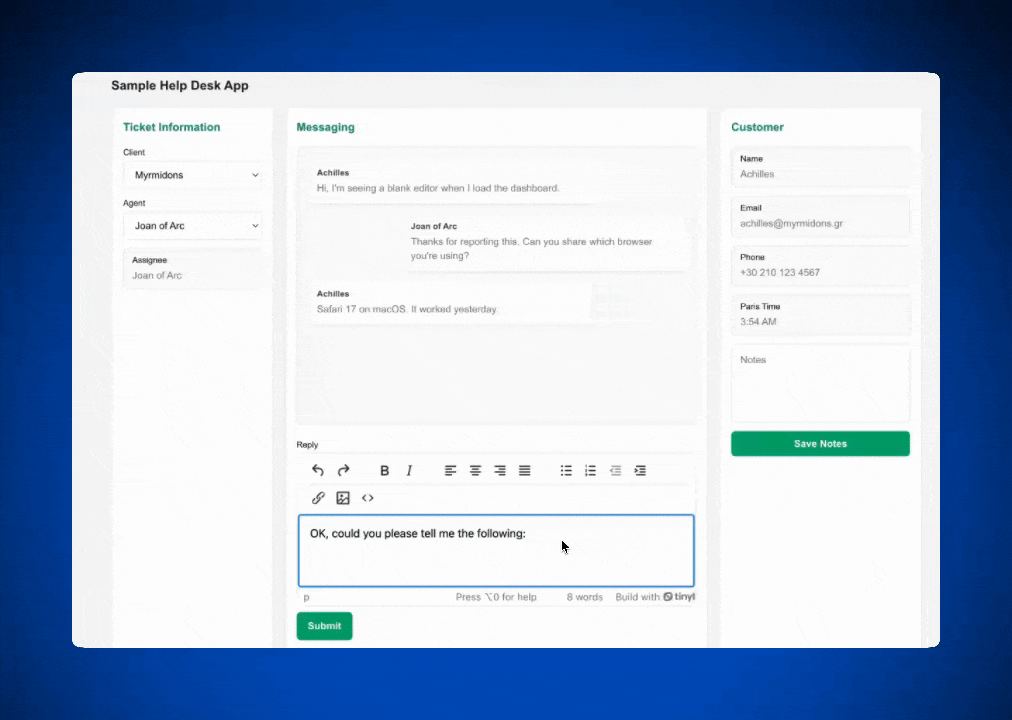Toggle Justify alignment for the reply text
This screenshot has width=1012, height=720.
pyautogui.click(x=524, y=470)
